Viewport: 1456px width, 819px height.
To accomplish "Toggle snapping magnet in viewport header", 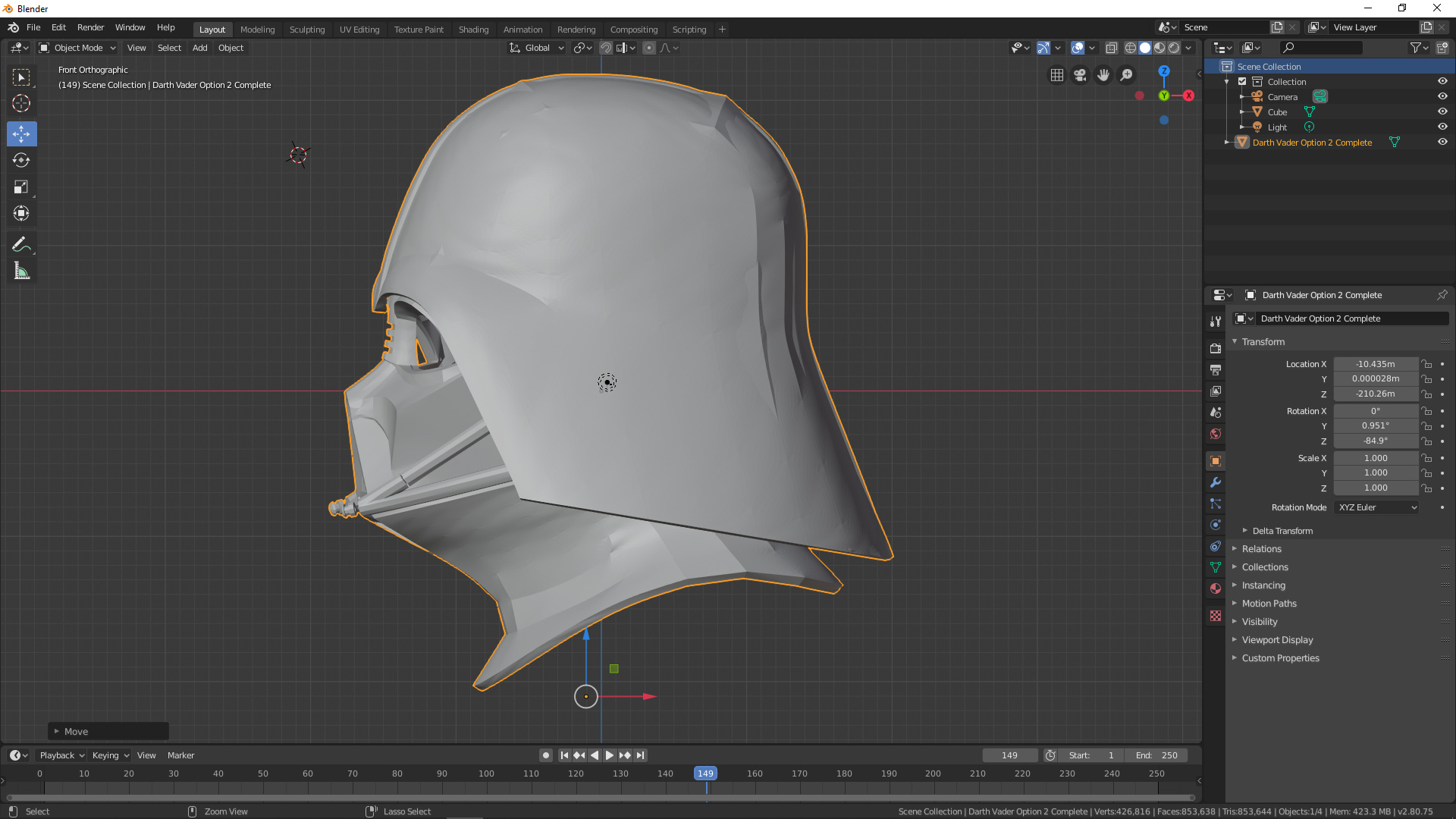I will (606, 48).
